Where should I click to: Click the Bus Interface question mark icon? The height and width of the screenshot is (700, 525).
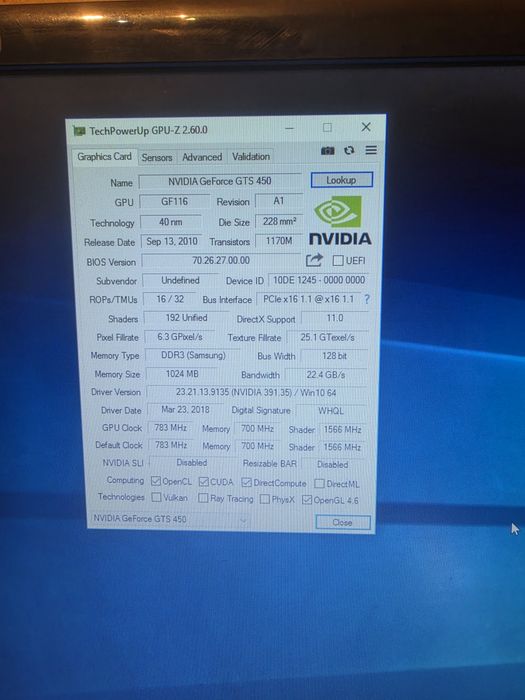[367, 299]
